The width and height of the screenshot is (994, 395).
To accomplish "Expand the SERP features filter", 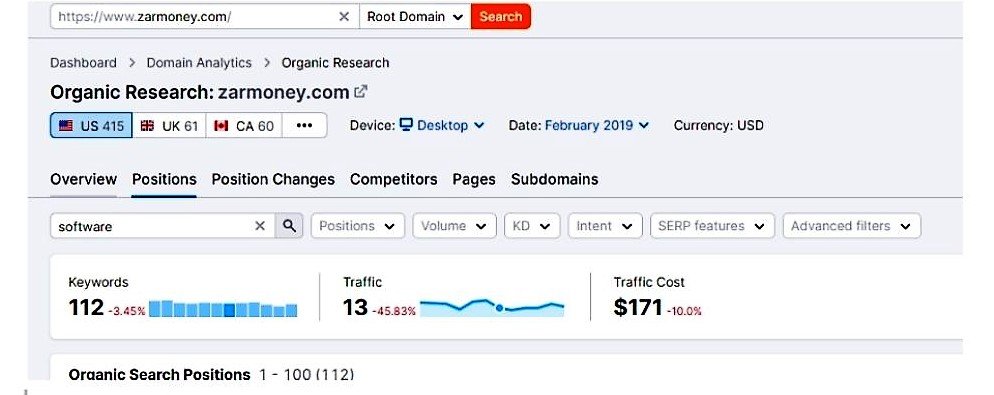I will click(x=713, y=226).
